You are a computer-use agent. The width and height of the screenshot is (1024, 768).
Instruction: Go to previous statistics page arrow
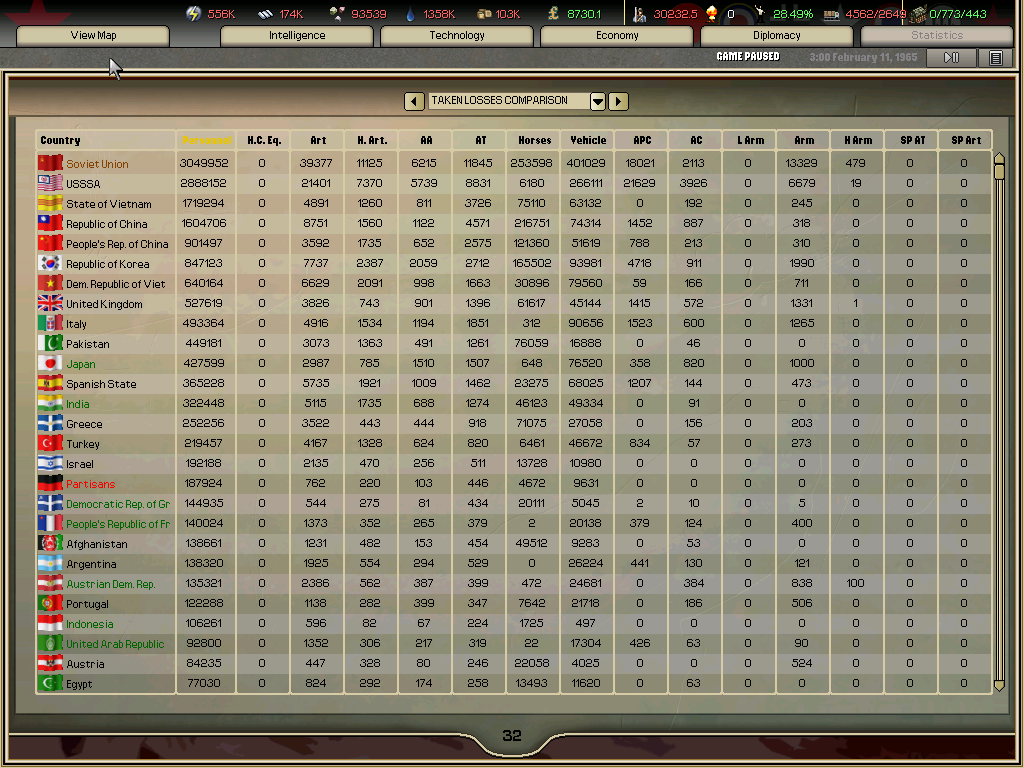click(414, 101)
